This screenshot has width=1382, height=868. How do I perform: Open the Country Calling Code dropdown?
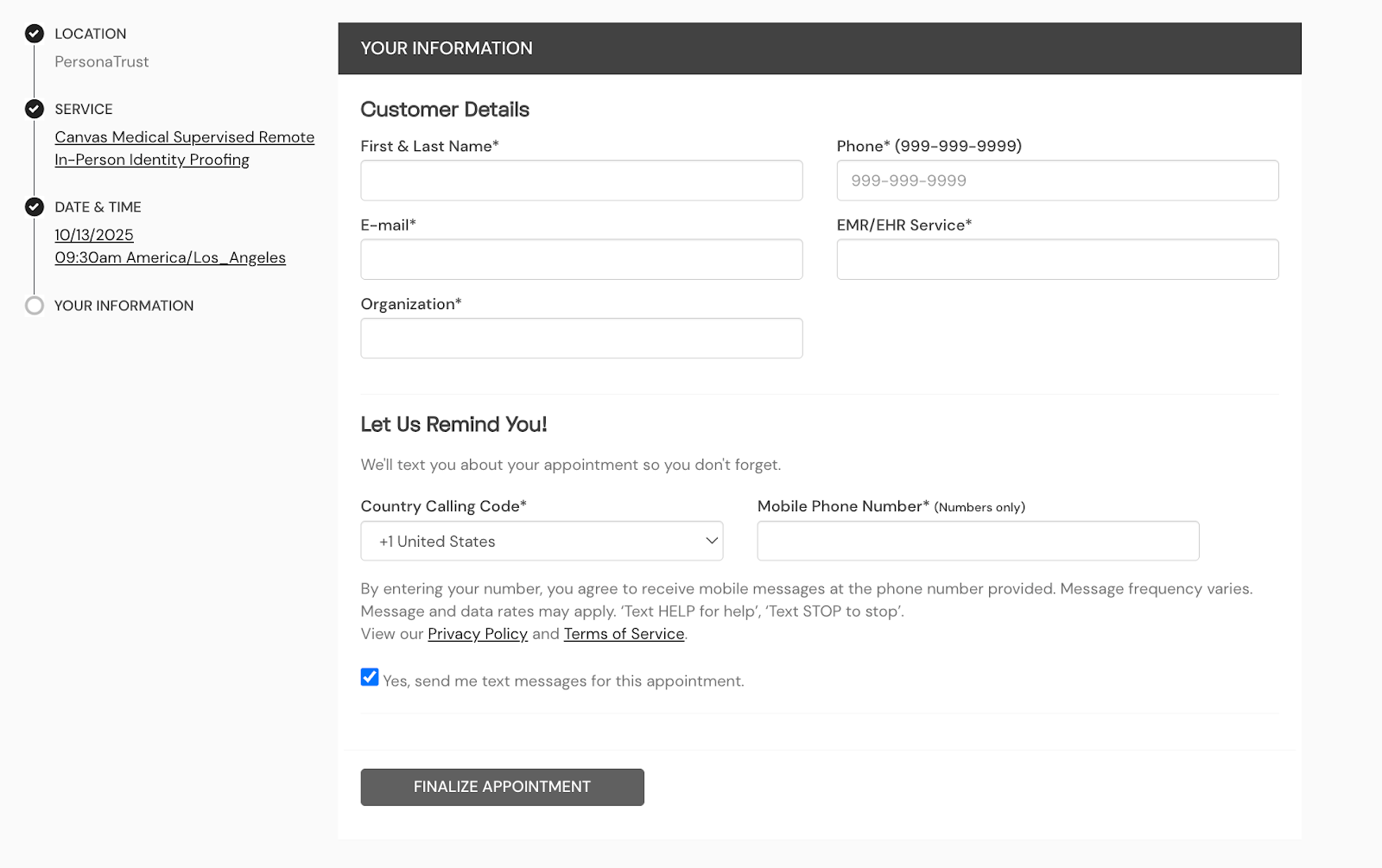541,542
